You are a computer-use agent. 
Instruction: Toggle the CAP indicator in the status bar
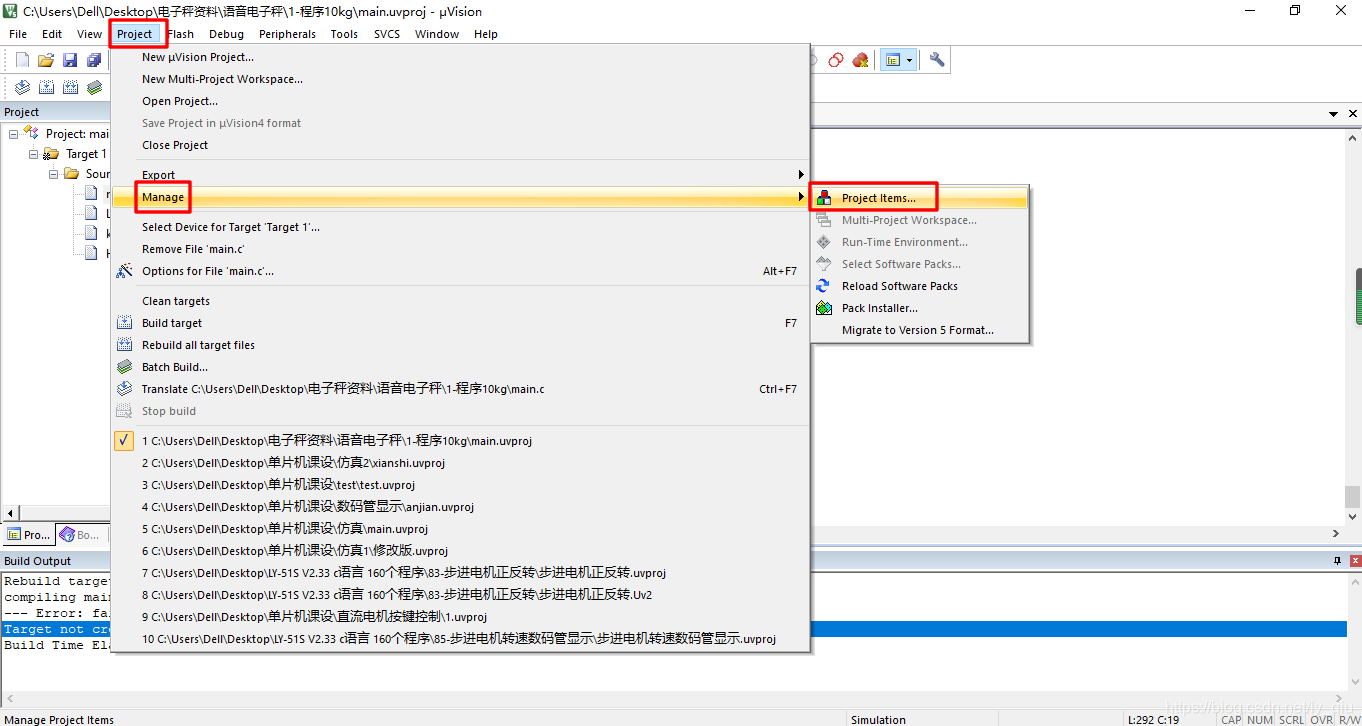point(1232,719)
